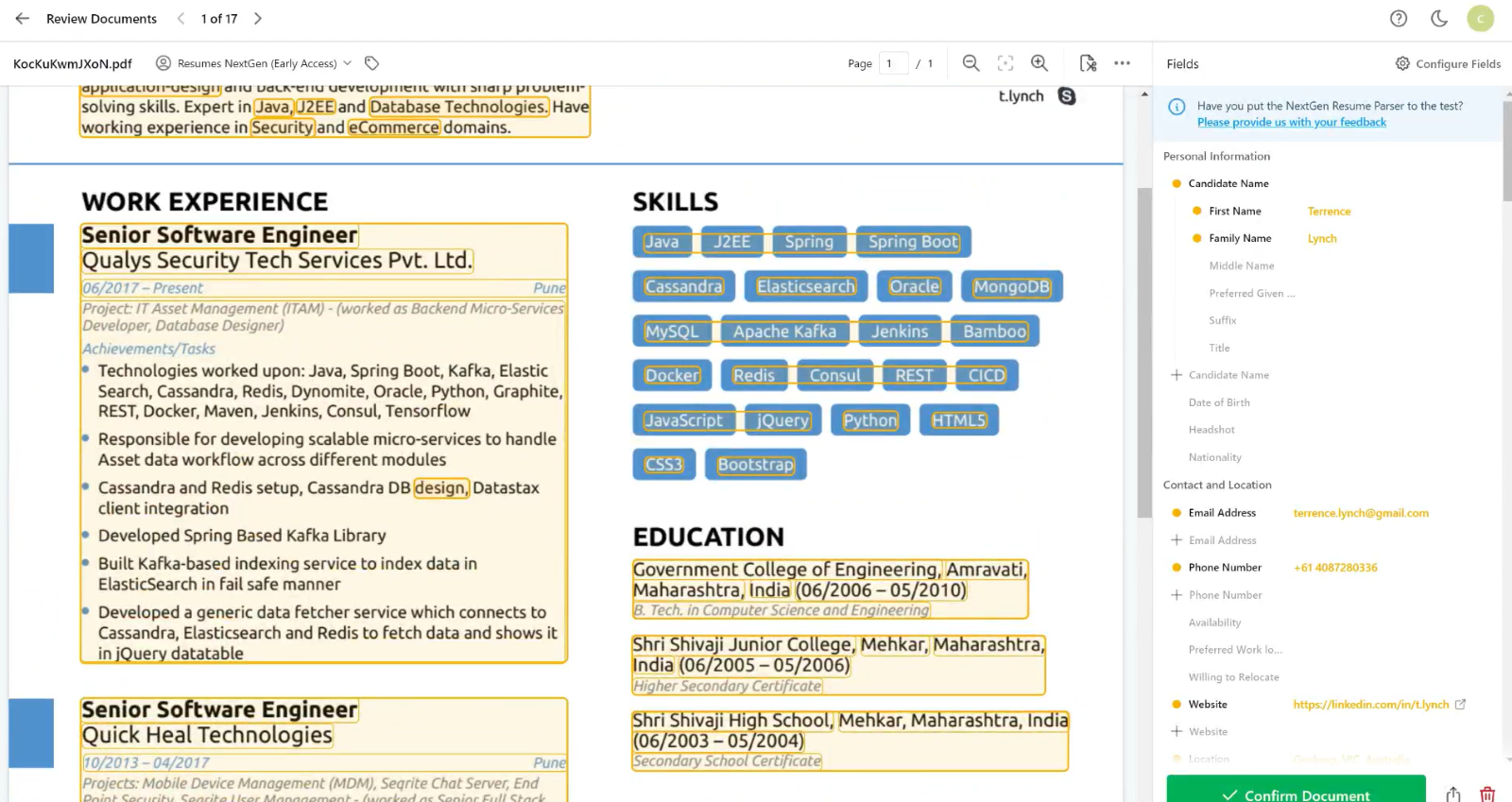1512x802 pixels.
Task: Open Resumes NextGen workspace dropdown
Action: [x=253, y=63]
